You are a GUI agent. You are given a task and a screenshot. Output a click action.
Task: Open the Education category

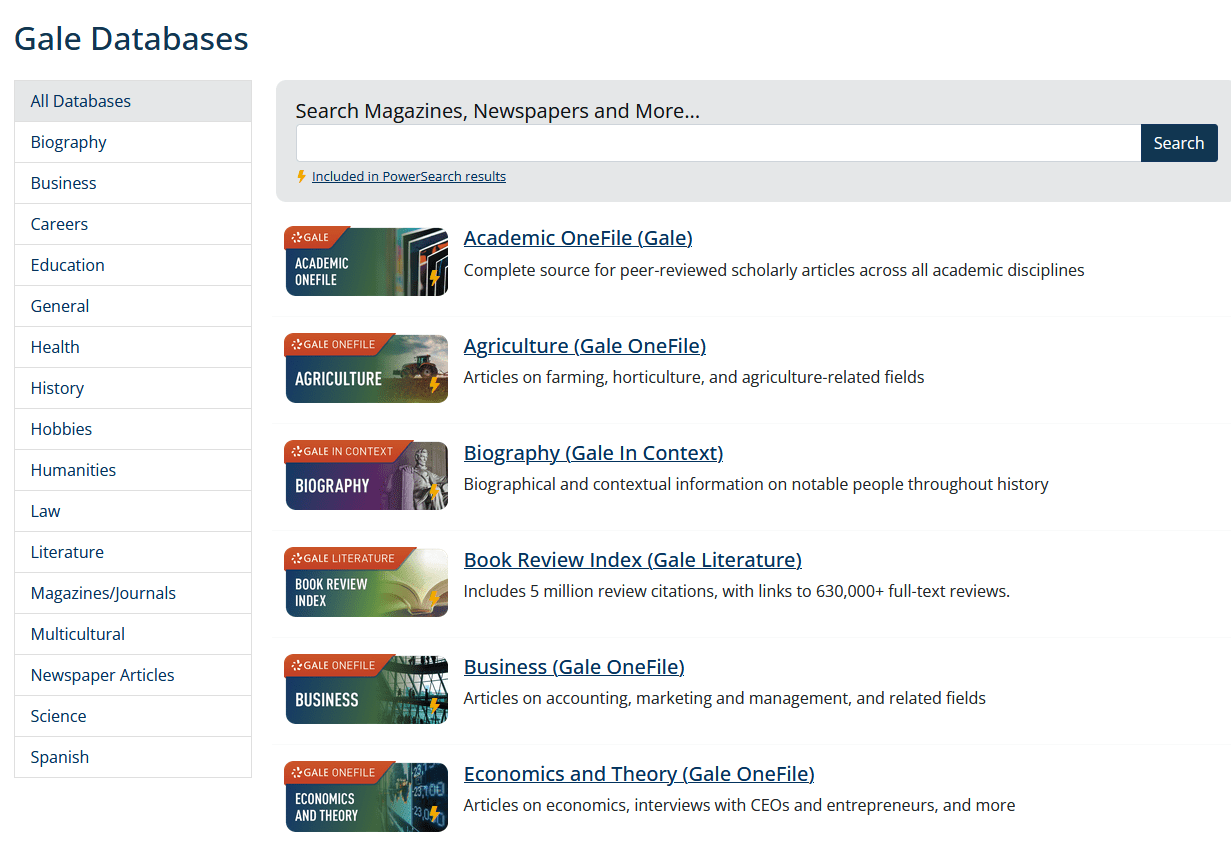133,265
